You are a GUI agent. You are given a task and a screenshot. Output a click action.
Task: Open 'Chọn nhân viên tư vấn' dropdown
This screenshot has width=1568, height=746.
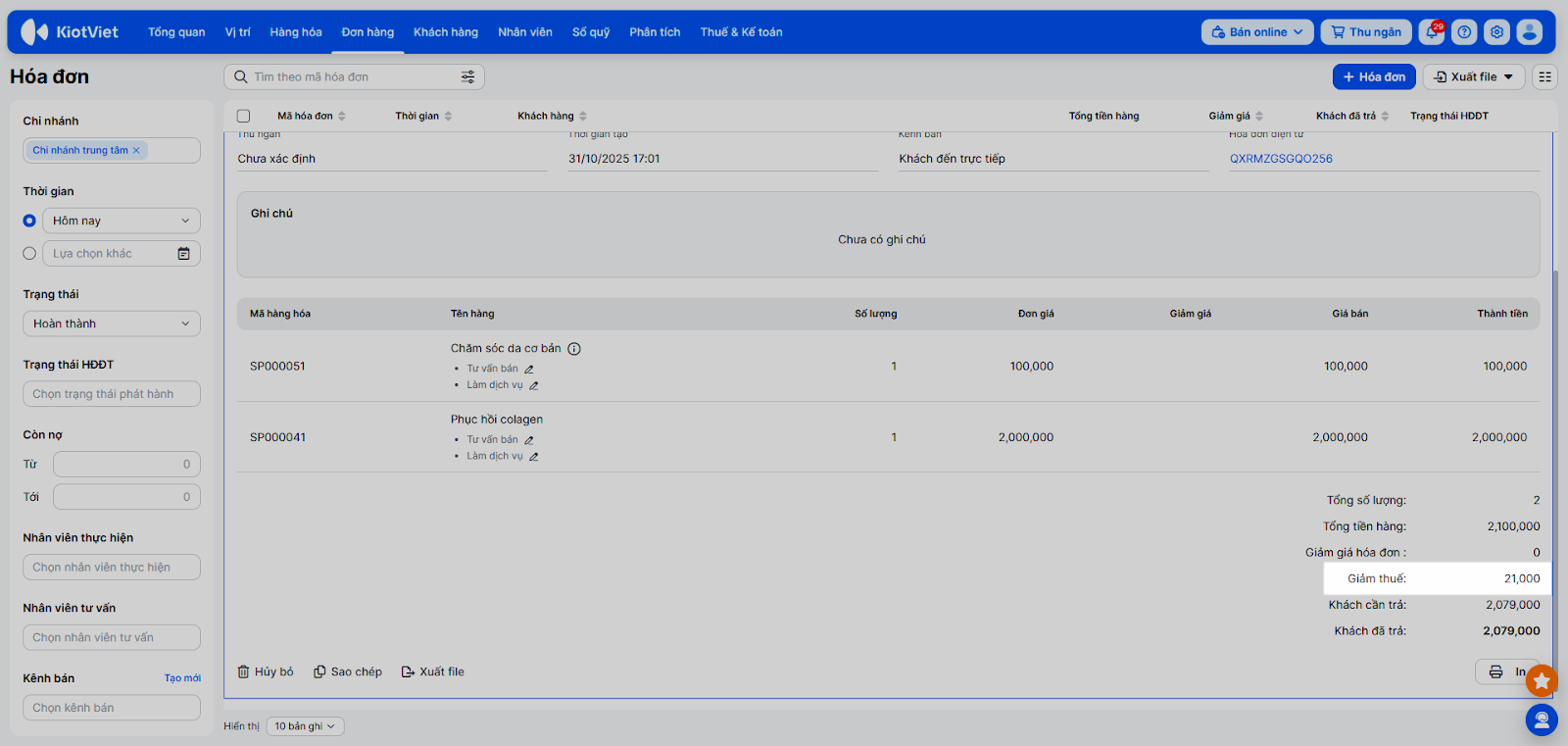tap(112, 637)
